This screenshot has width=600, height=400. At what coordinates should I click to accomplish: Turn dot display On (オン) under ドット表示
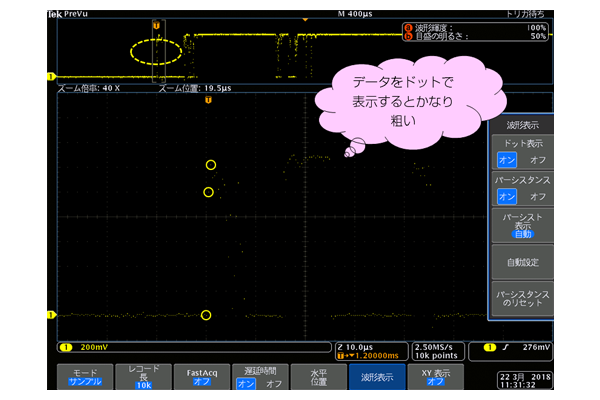click(x=507, y=160)
